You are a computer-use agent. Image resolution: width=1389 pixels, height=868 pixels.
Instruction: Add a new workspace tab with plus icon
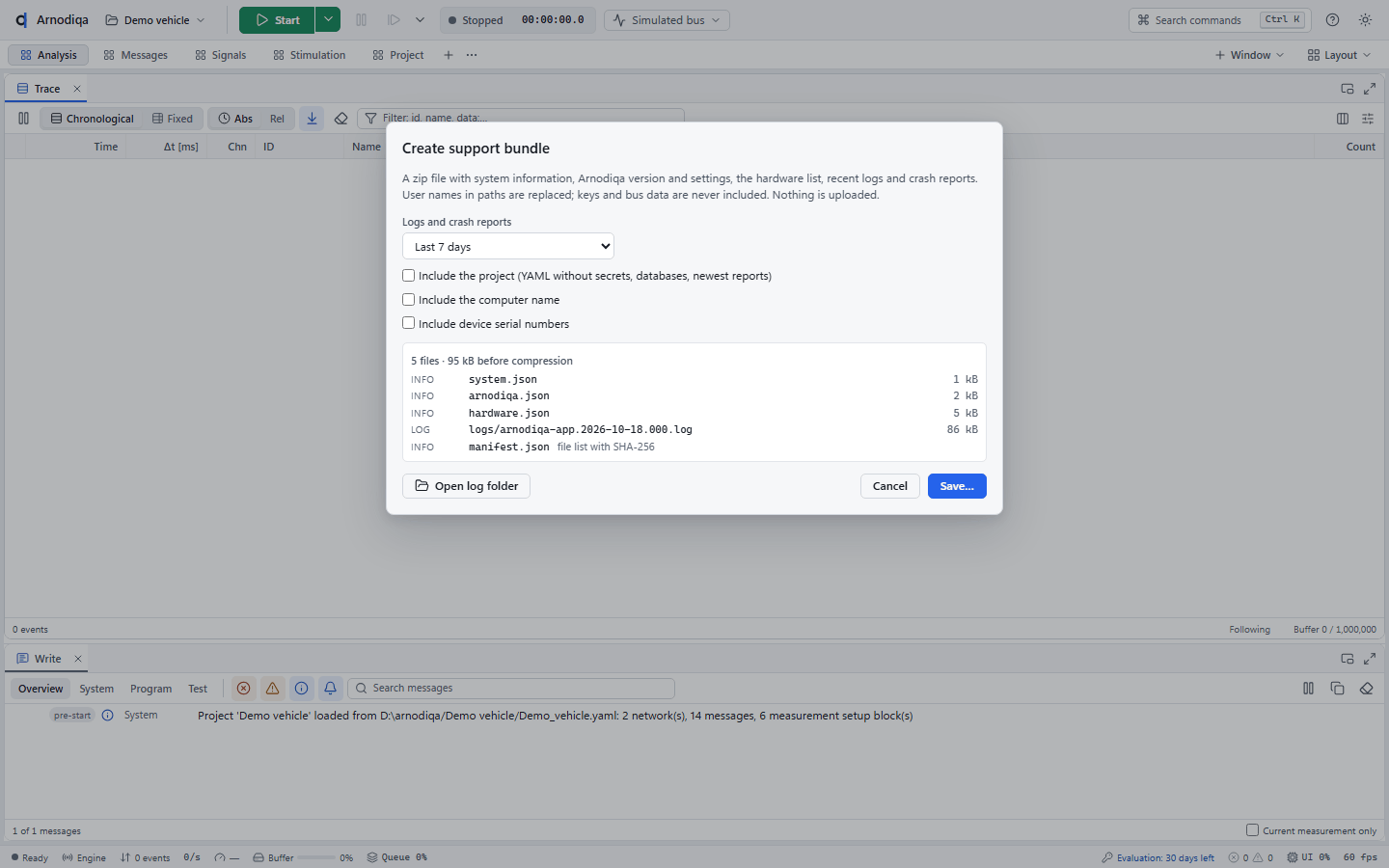(x=449, y=55)
